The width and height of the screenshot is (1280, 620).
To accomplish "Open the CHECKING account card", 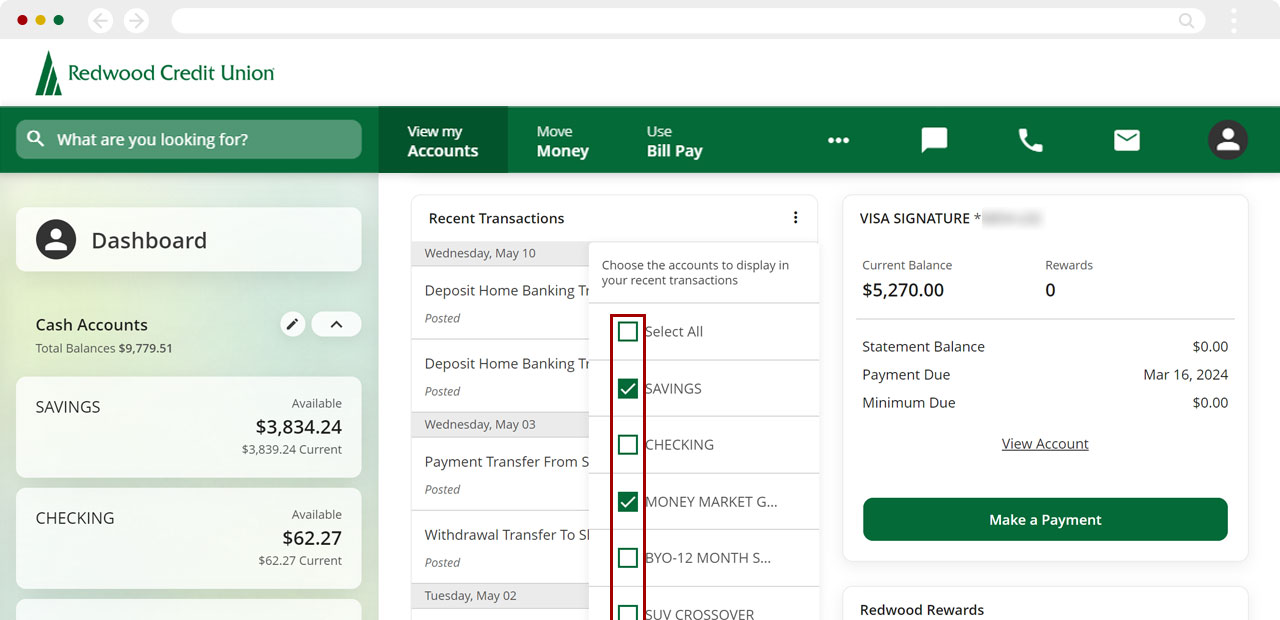I will (189, 538).
